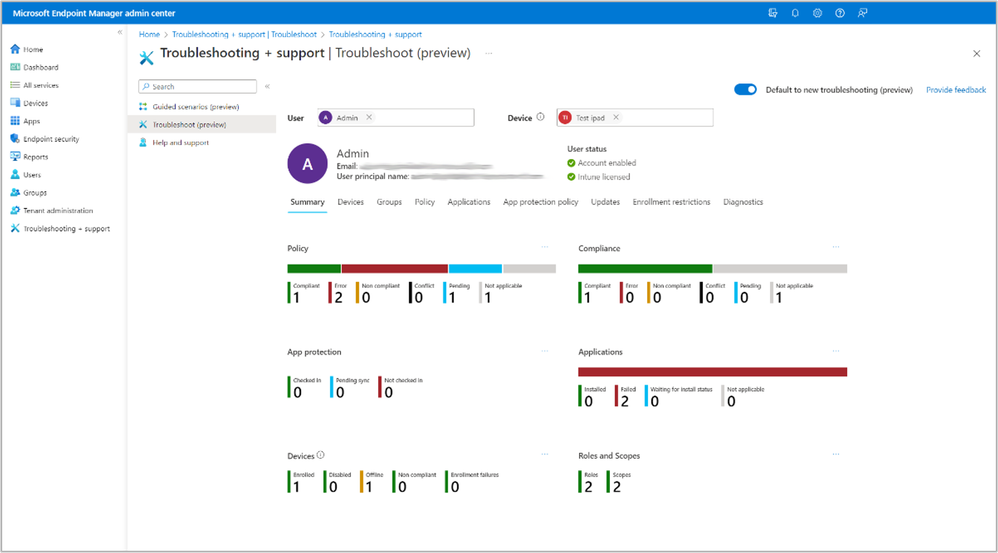Viewport: 998px width, 553px height.
Task: Switch to App protection policy tab
Action: pos(540,202)
